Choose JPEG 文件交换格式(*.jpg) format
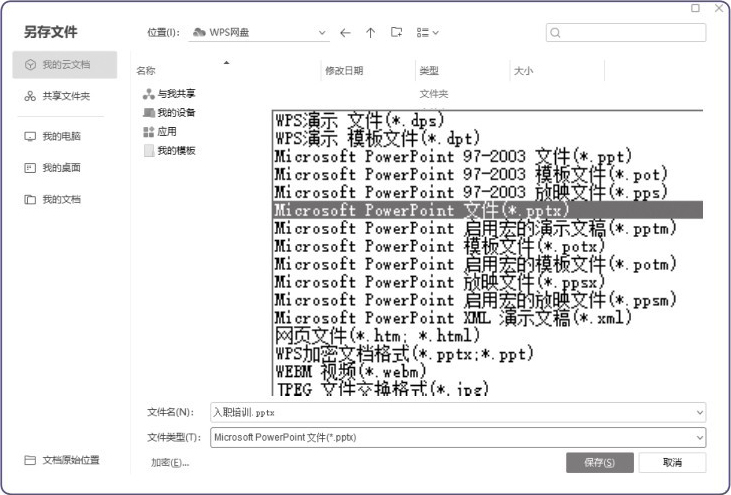The width and height of the screenshot is (731, 495). [x=488, y=388]
